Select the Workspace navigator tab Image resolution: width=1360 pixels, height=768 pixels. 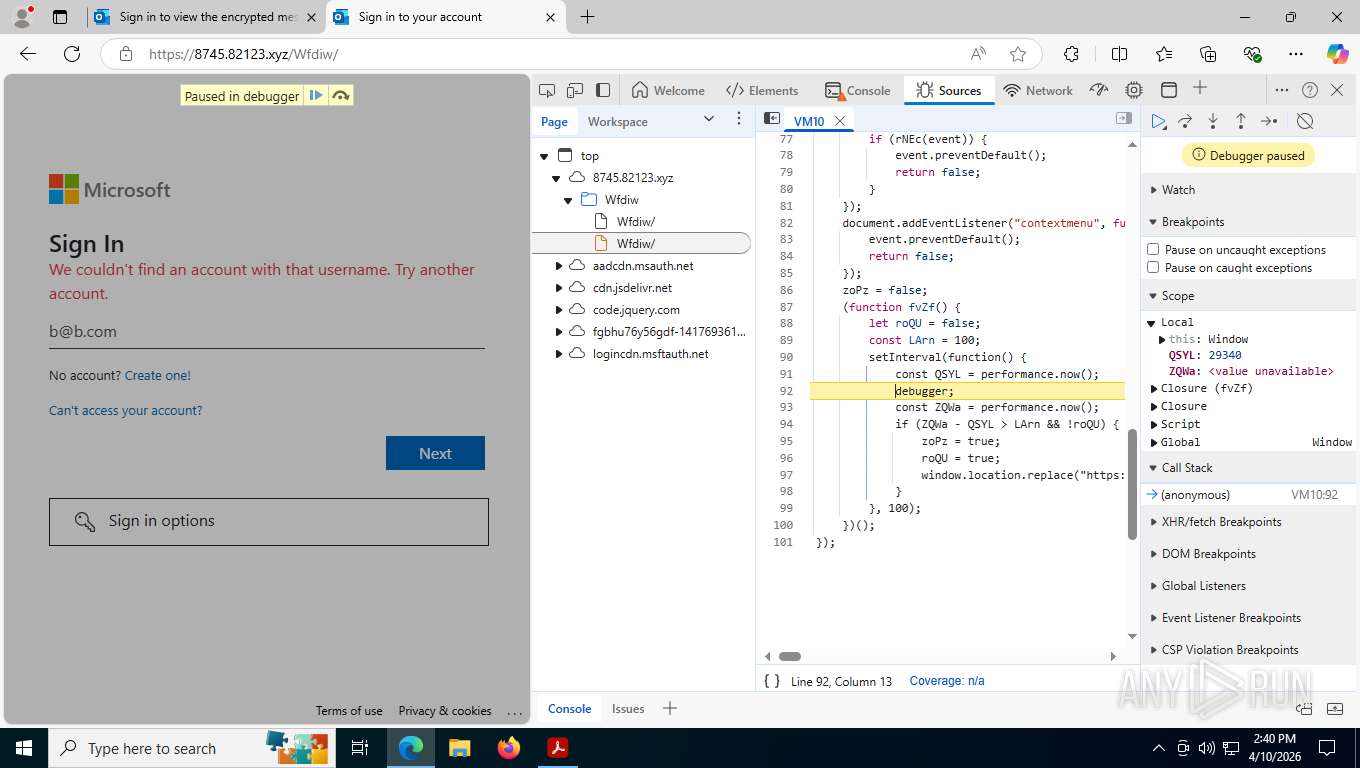(x=618, y=121)
